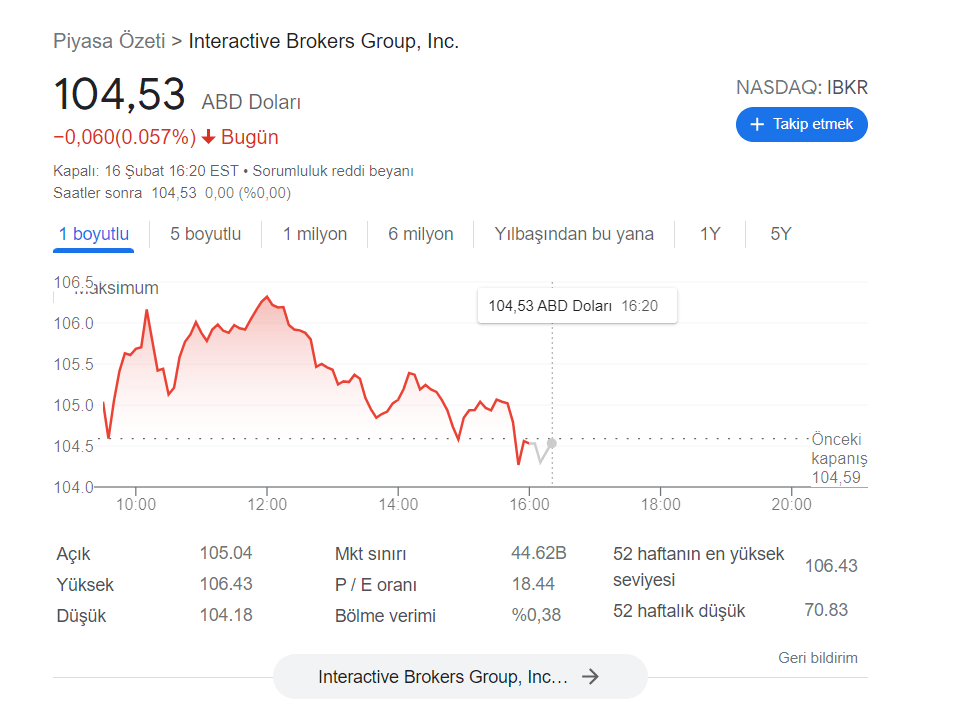Click the breadcrumb chevron after Piyasa Özeti
The width and height of the screenshot is (961, 716).
(175, 41)
